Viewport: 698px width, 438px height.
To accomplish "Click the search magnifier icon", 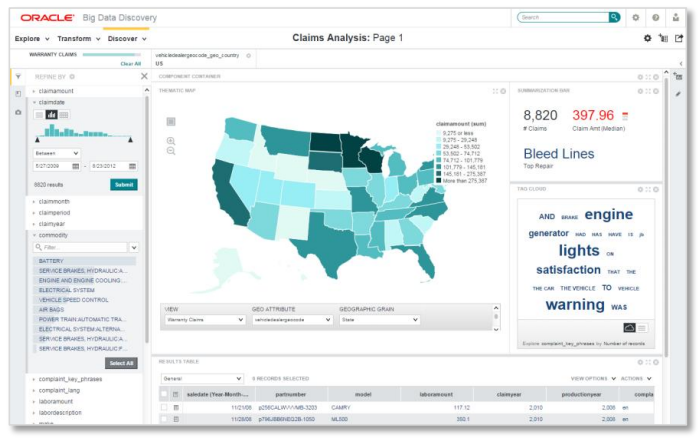I will coord(614,17).
